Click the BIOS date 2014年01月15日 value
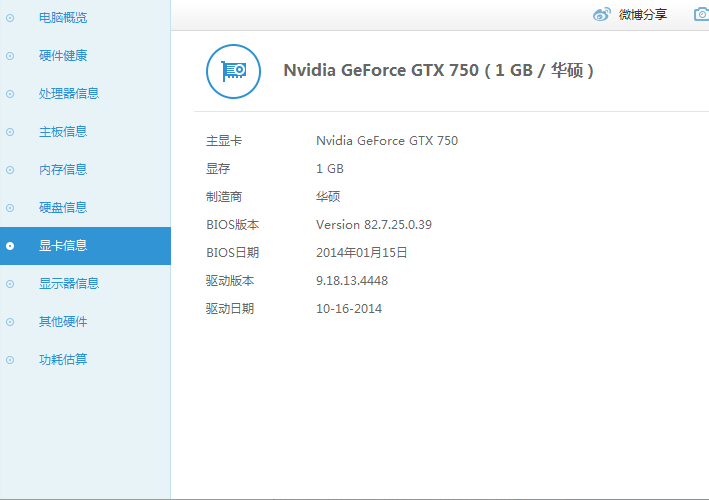Screen dimensions: 709x500 click(361, 253)
